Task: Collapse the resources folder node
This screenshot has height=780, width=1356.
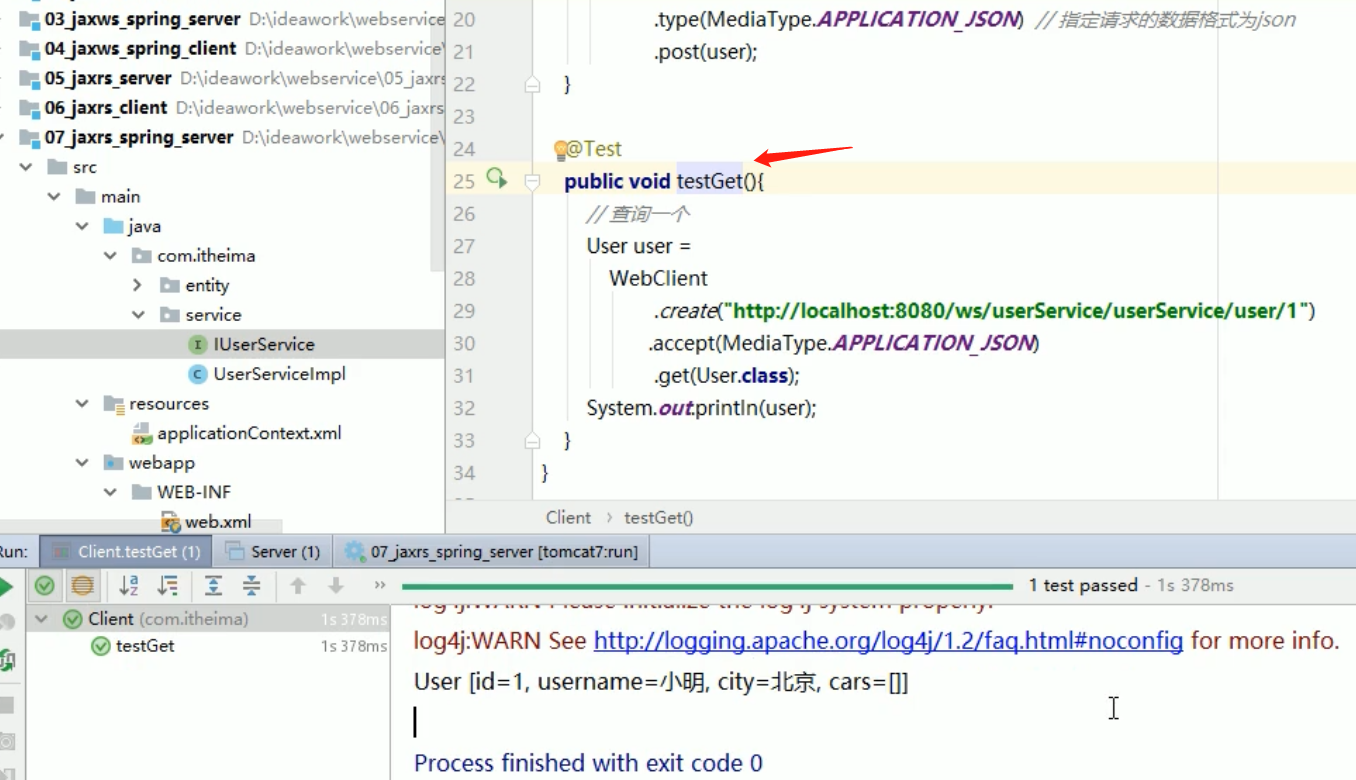Action: (82, 403)
